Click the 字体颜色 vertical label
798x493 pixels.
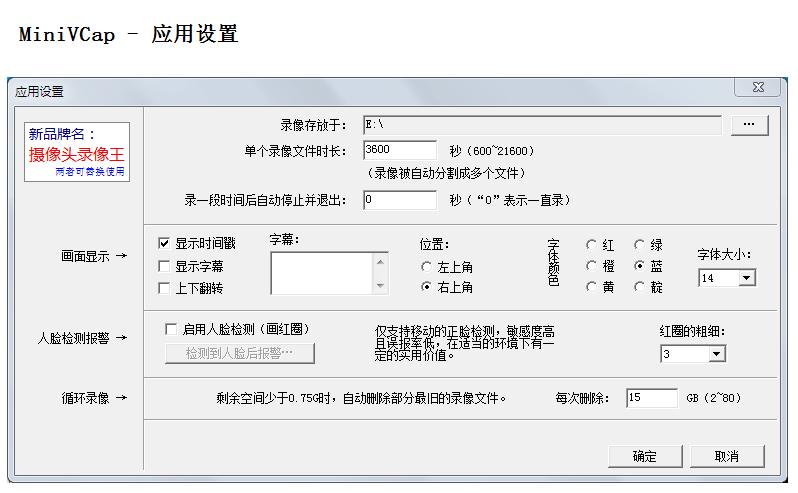click(553, 263)
